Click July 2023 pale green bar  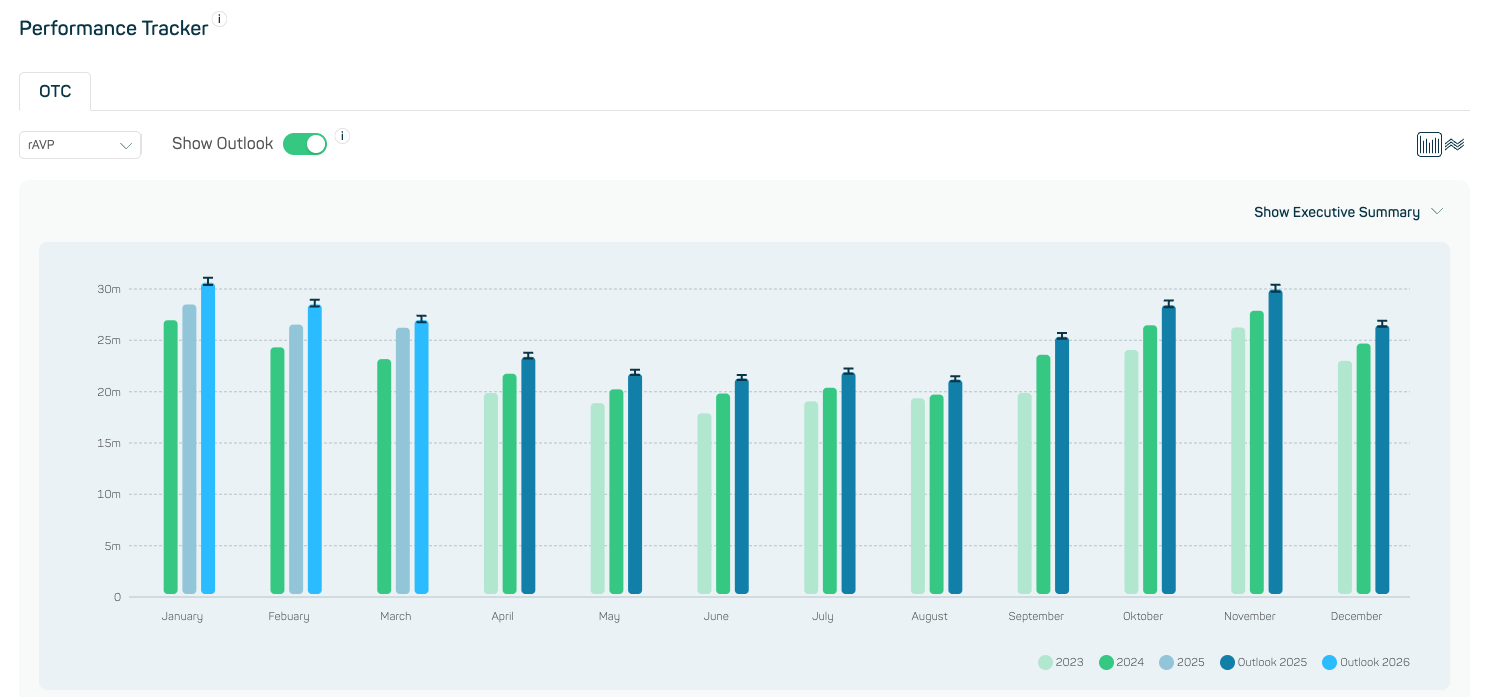pyautogui.click(x=811, y=498)
